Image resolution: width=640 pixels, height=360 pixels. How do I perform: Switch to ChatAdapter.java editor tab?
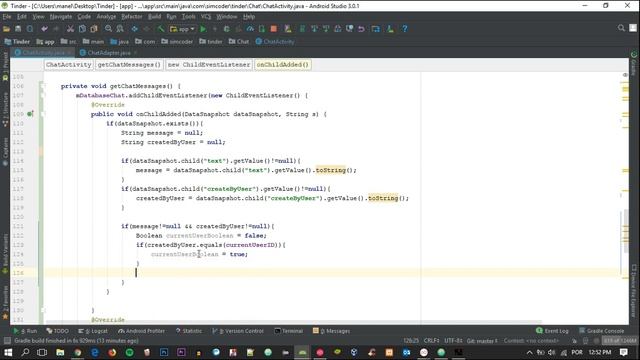tap(109, 53)
